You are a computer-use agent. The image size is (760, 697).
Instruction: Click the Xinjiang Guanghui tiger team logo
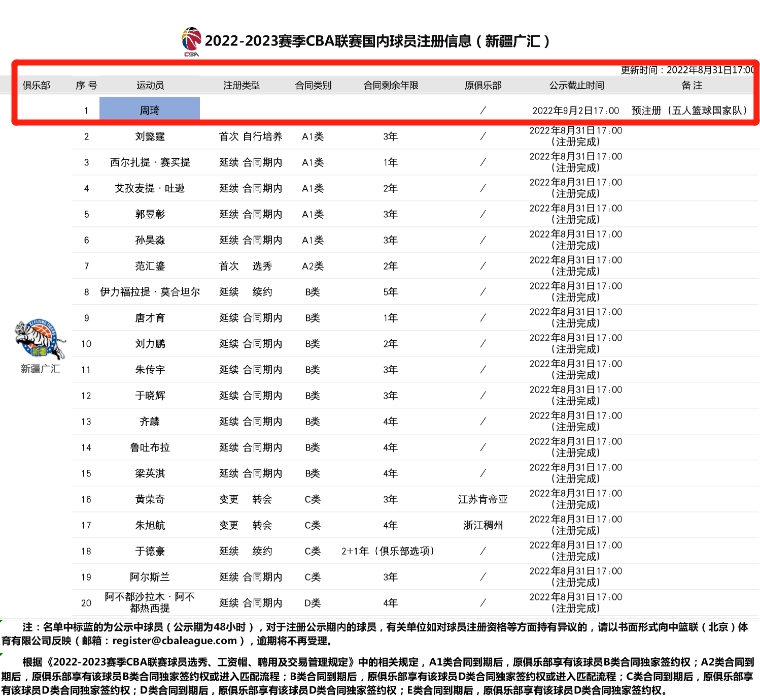click(39, 338)
